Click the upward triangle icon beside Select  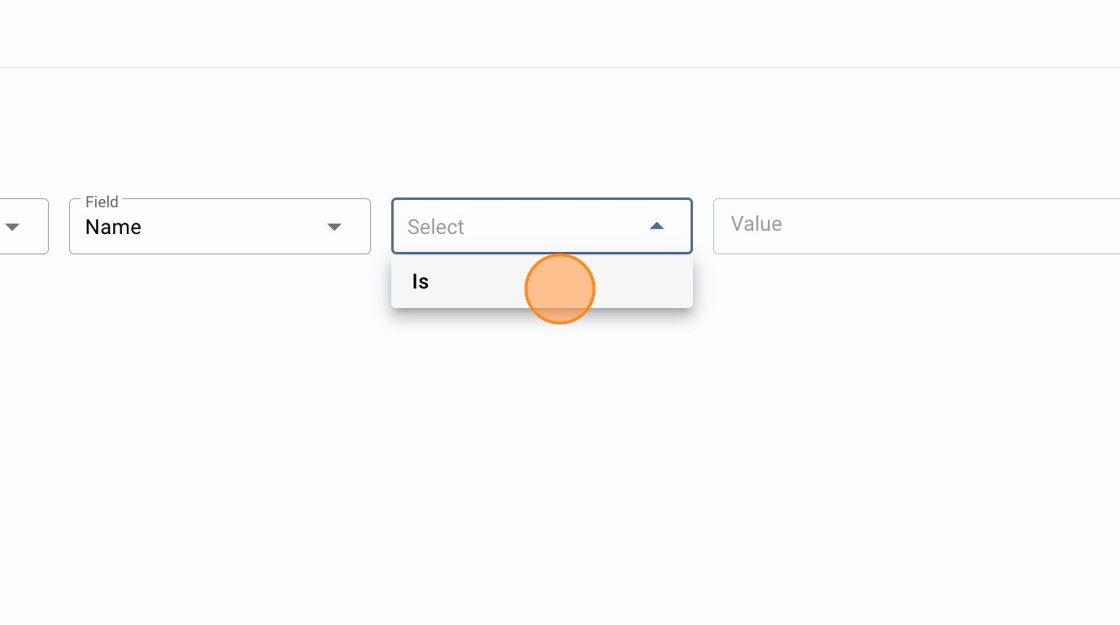(x=657, y=226)
